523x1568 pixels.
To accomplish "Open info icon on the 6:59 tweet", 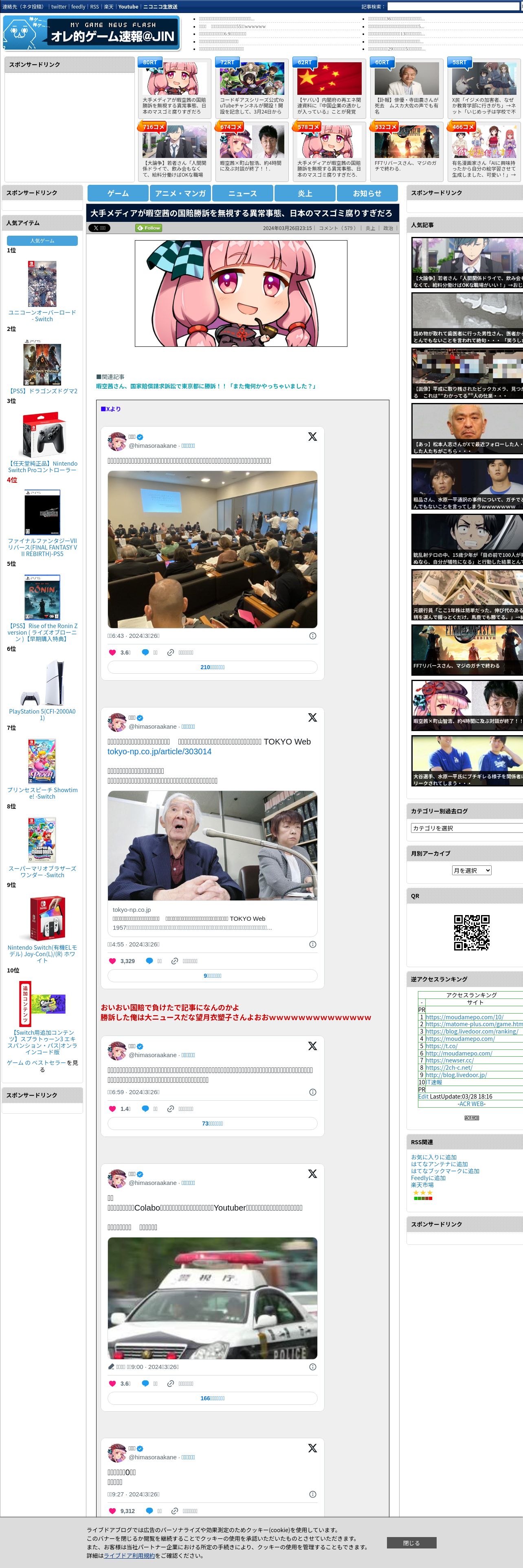I will click(312, 1092).
